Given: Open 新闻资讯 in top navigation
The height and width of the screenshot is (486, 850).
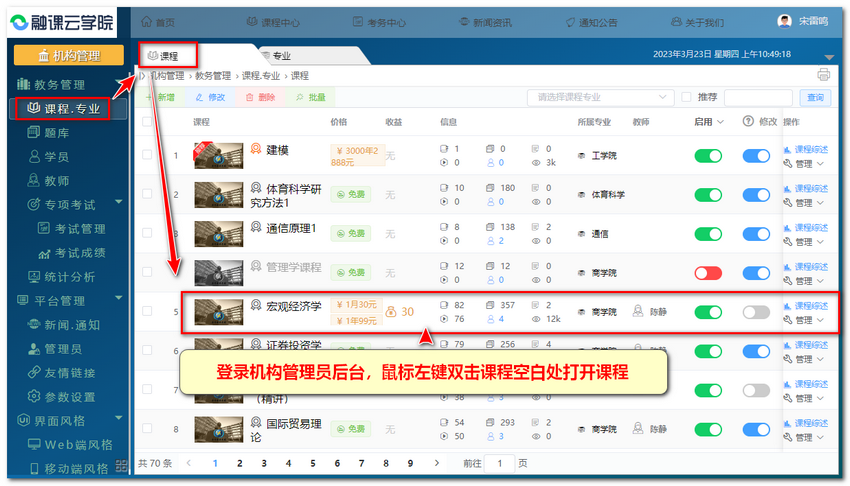Looking at the screenshot, I should pyautogui.click(x=485, y=22).
